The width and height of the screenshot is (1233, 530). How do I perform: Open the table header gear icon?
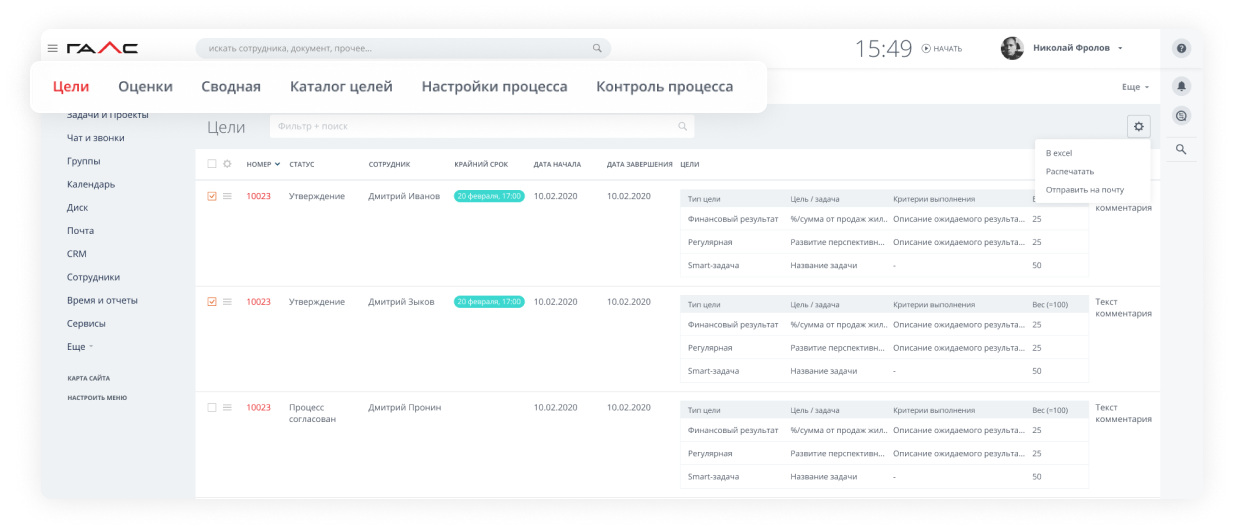click(x=227, y=164)
